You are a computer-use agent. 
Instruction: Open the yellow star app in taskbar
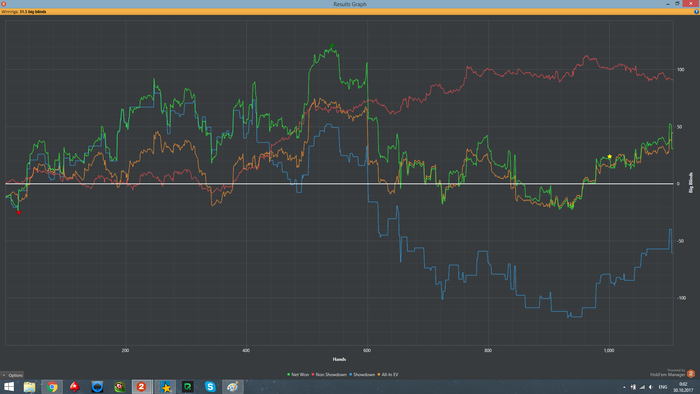pos(165,387)
